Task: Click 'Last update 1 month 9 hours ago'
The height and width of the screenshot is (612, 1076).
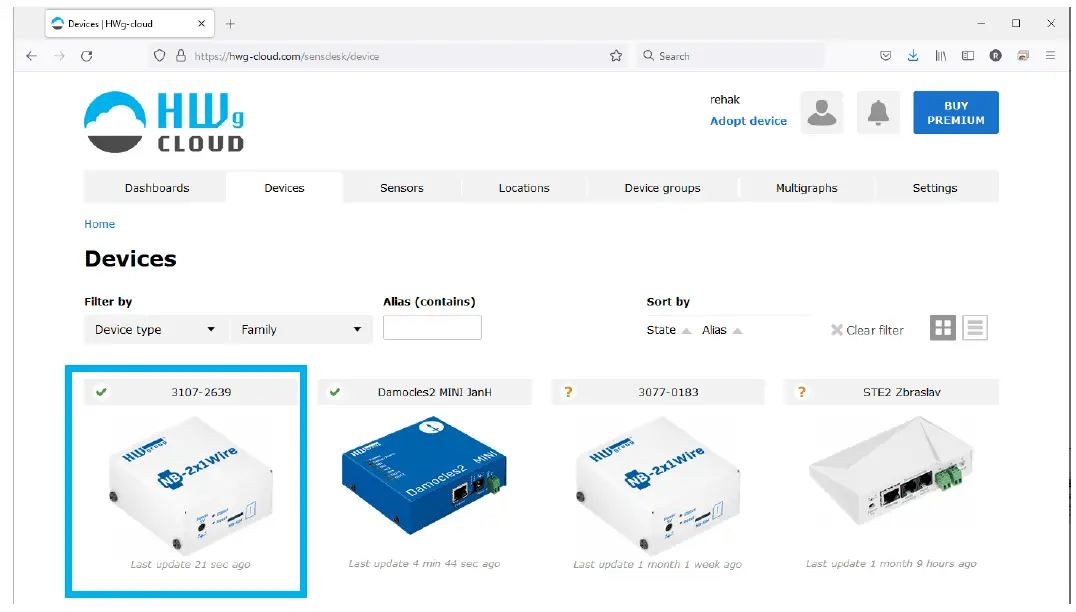Action: point(891,563)
